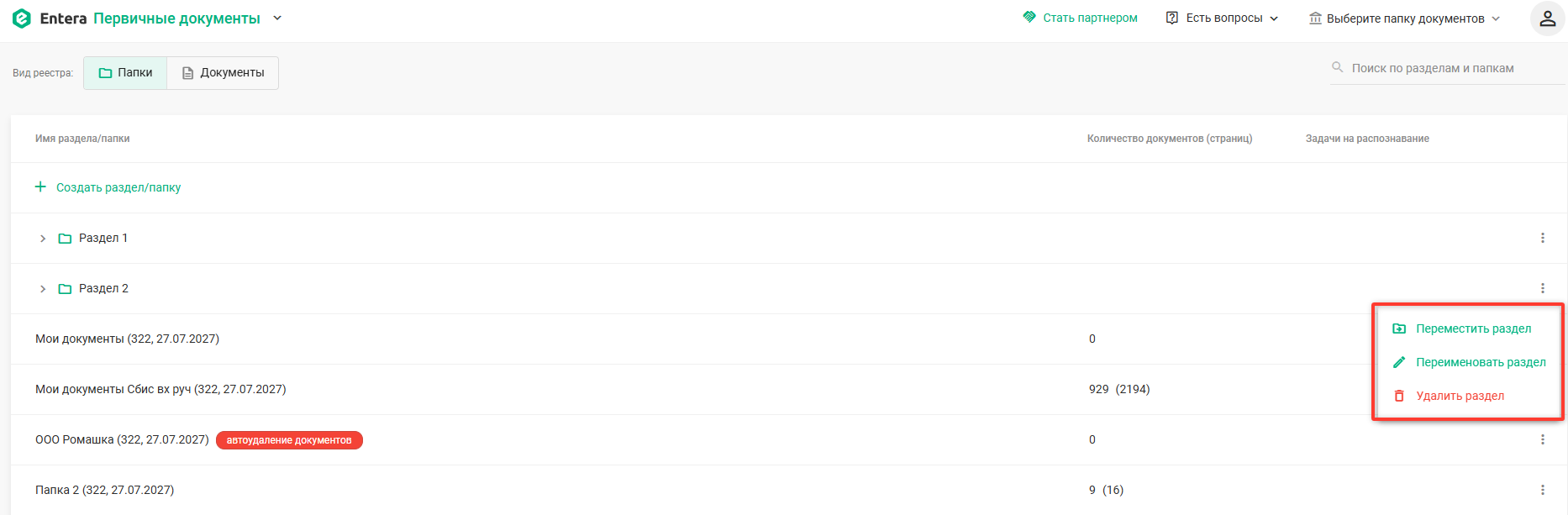Switch registry view to Документы

pyautogui.click(x=223, y=73)
